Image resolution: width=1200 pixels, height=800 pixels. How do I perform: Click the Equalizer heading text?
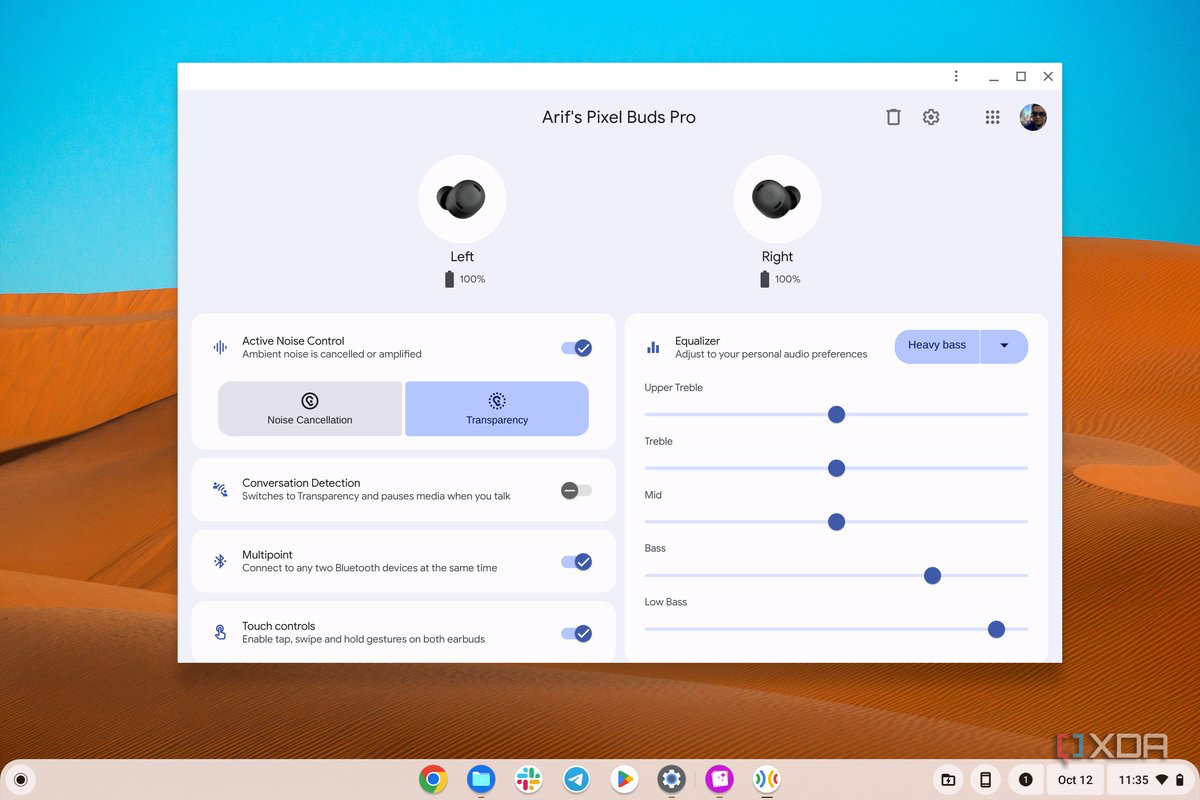pyautogui.click(x=698, y=341)
